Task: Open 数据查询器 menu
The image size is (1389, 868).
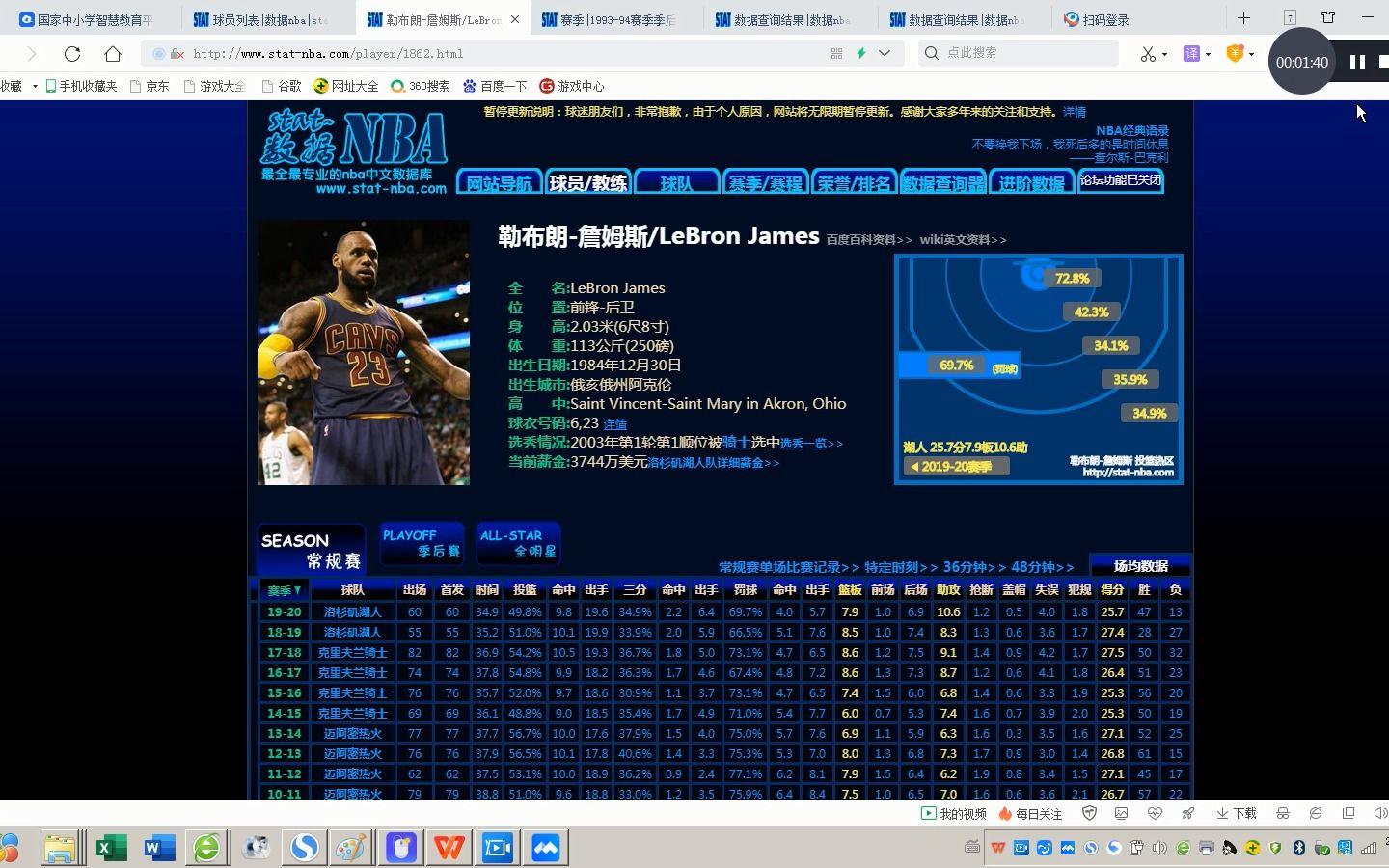Action: point(943,182)
